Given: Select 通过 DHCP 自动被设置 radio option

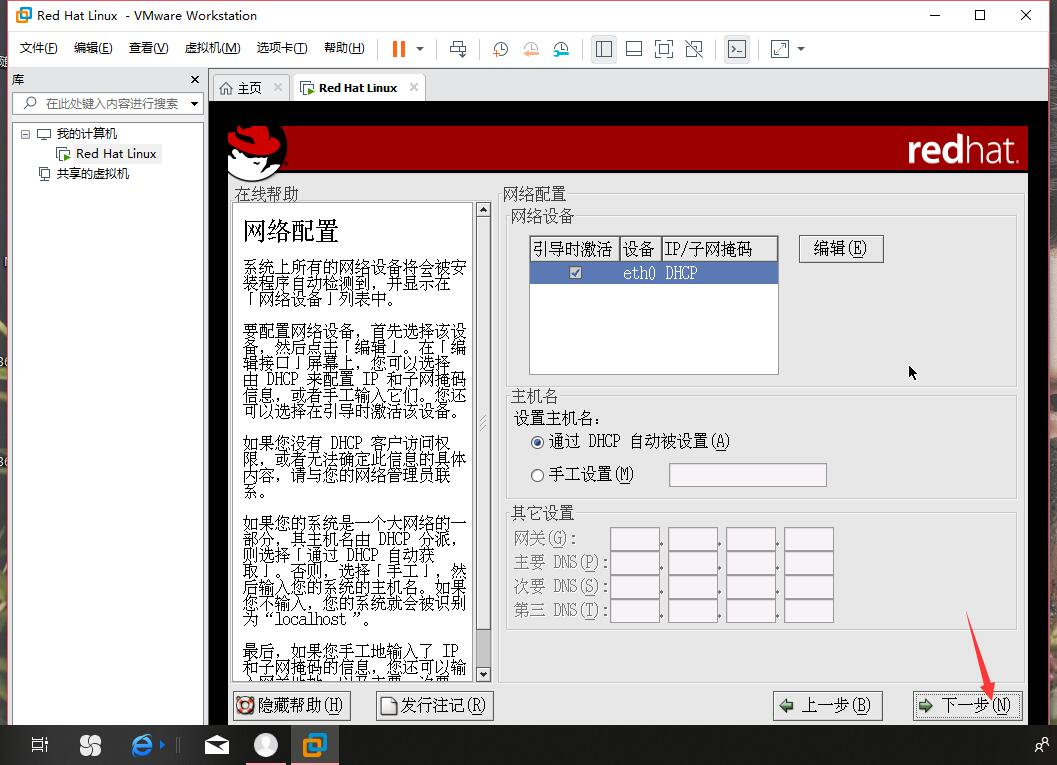Looking at the screenshot, I should (x=537, y=443).
